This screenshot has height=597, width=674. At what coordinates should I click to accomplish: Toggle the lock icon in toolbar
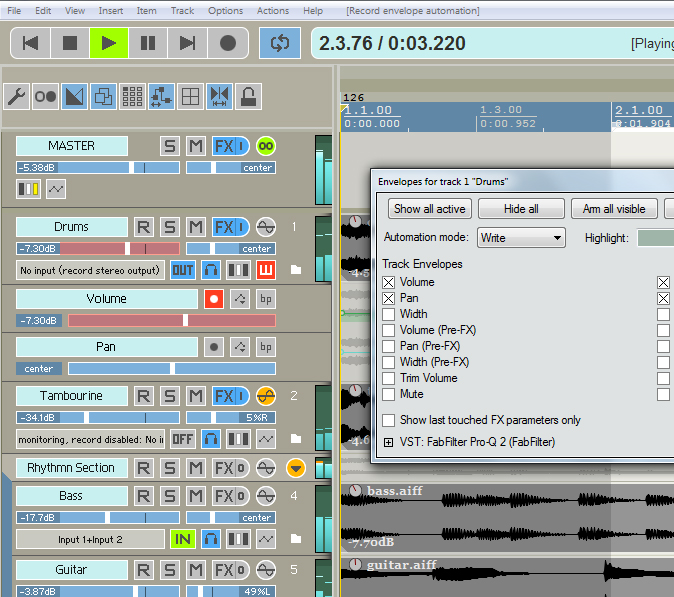coord(248,97)
